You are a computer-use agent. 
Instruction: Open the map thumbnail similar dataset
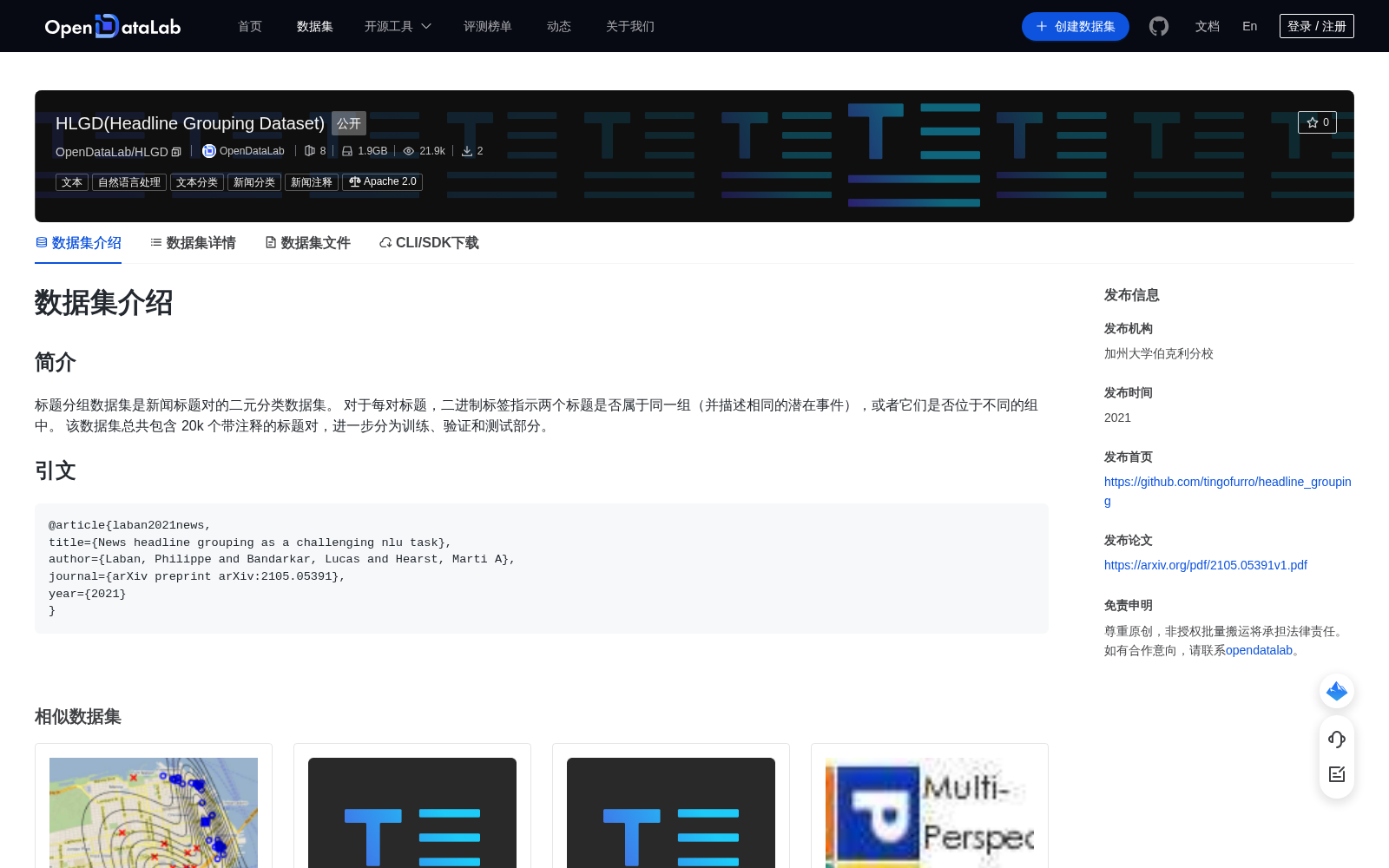[154, 812]
